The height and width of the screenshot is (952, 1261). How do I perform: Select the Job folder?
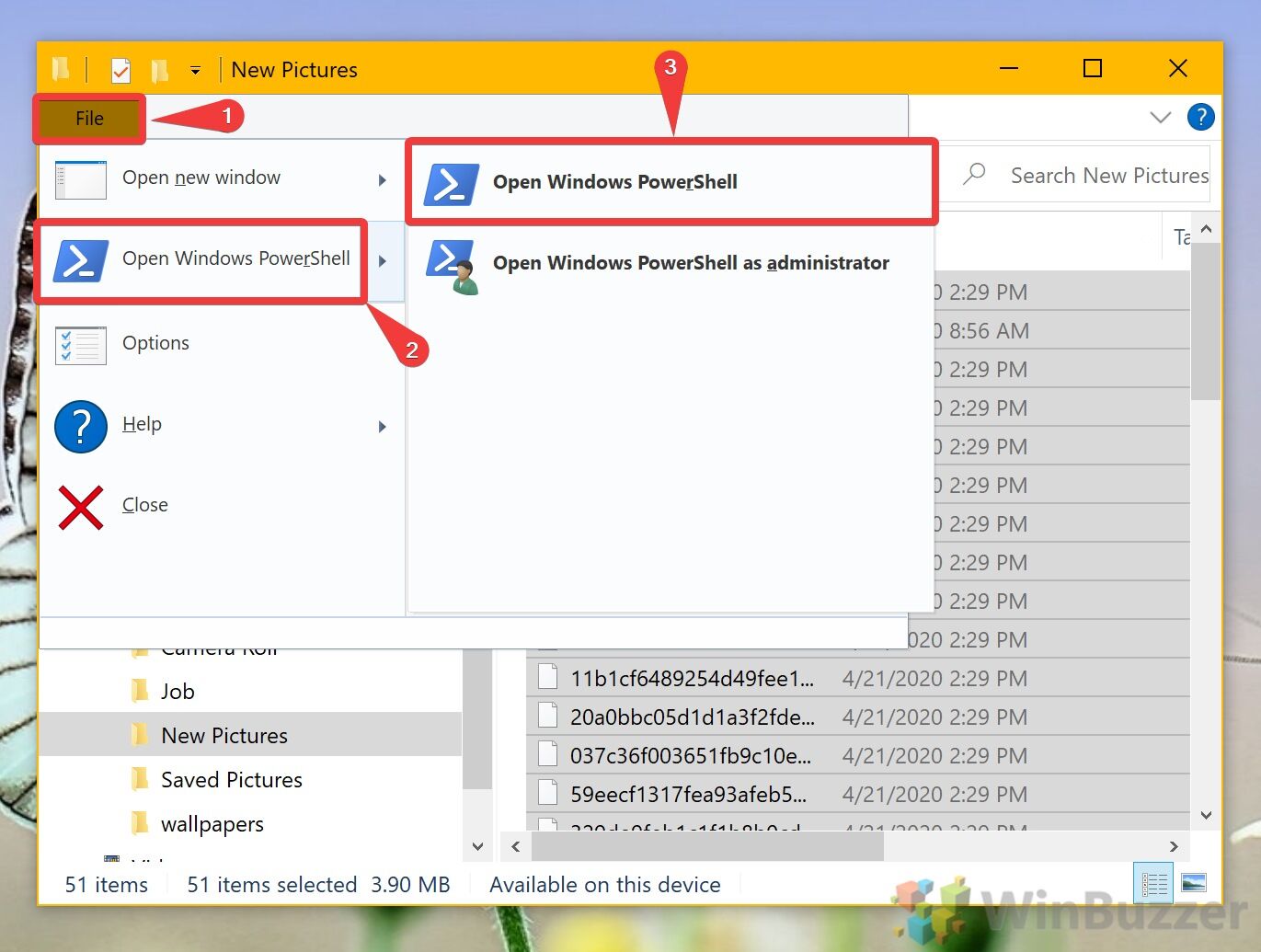(178, 692)
